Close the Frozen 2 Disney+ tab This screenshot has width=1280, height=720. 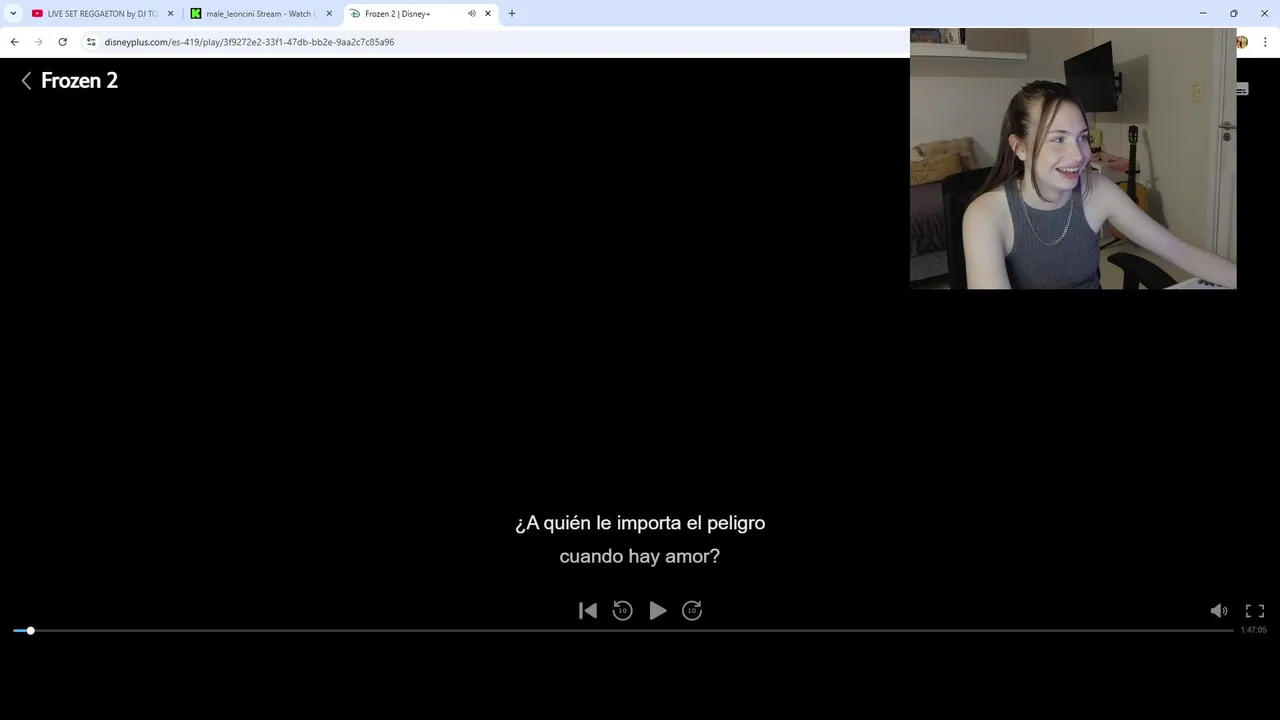coord(488,14)
